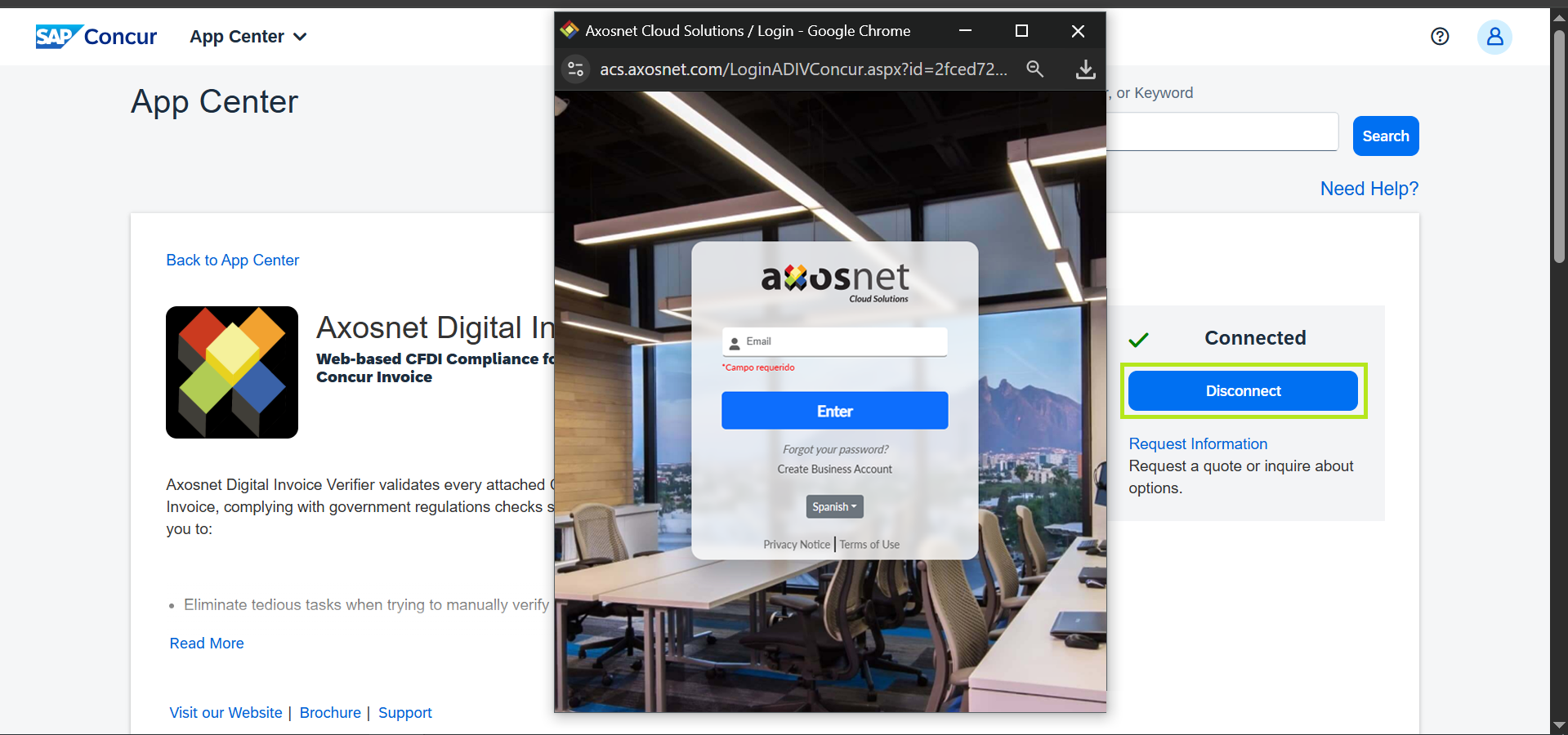
Task: Open the Spanish language dropdown
Action: click(x=834, y=507)
